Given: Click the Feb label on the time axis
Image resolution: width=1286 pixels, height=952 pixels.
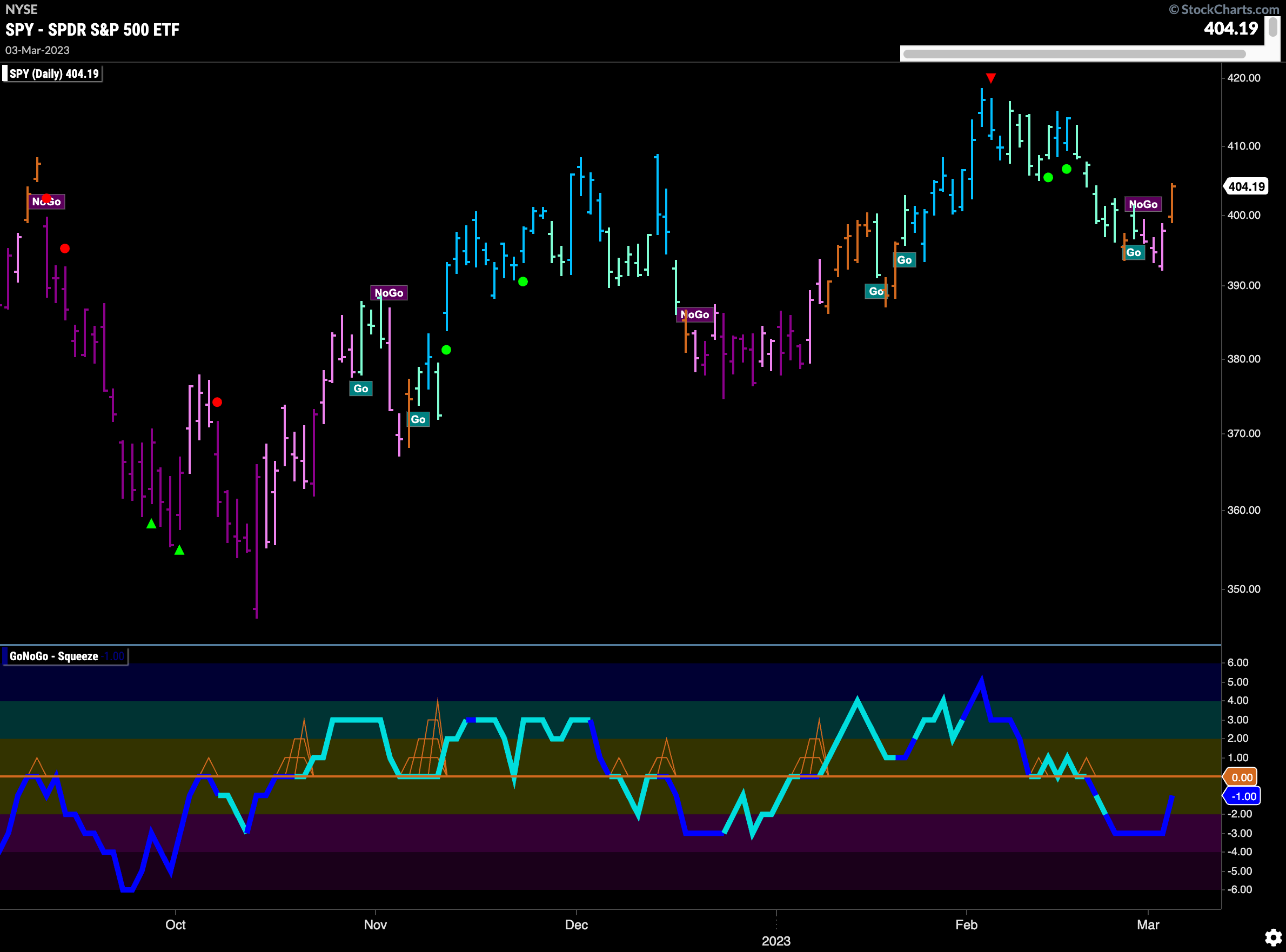Looking at the screenshot, I should [966, 925].
